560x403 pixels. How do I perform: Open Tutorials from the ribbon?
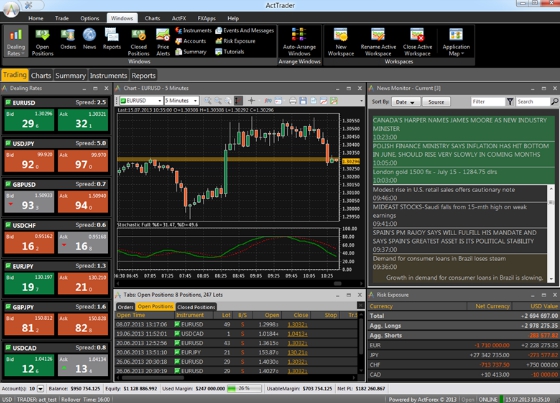tap(230, 52)
